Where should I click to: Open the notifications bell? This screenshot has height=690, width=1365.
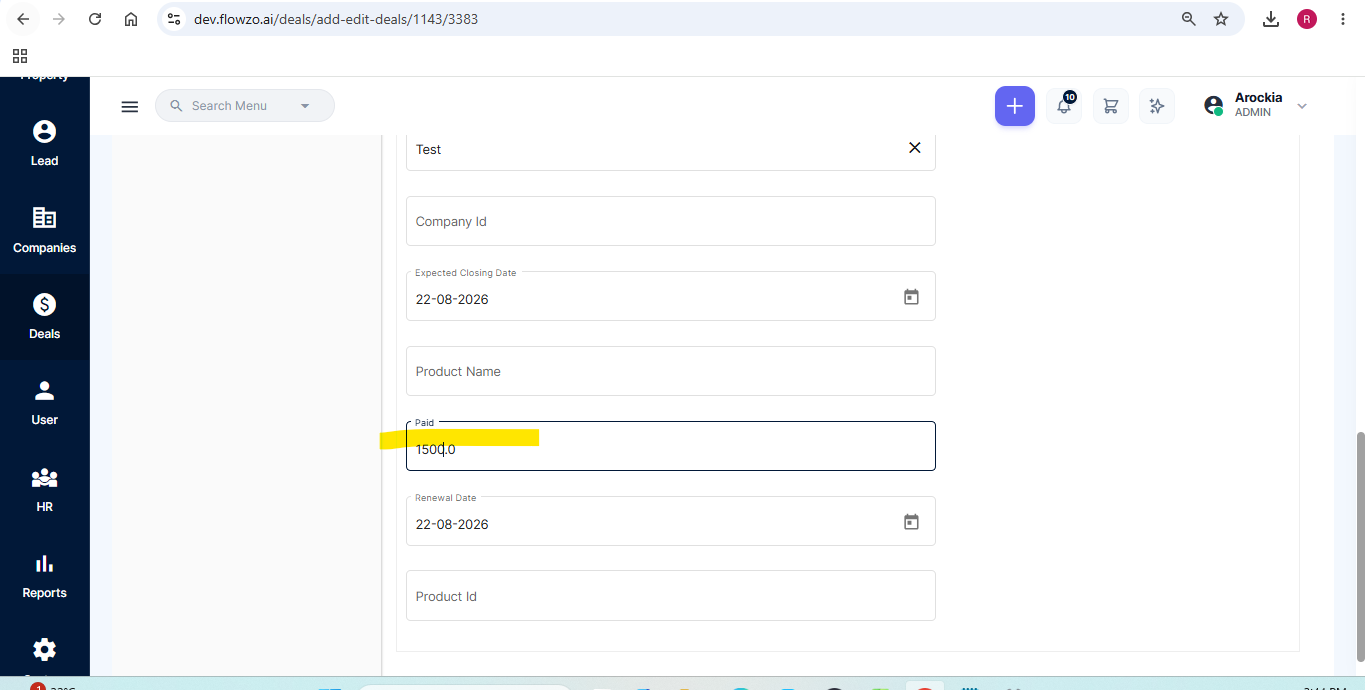coord(1064,106)
